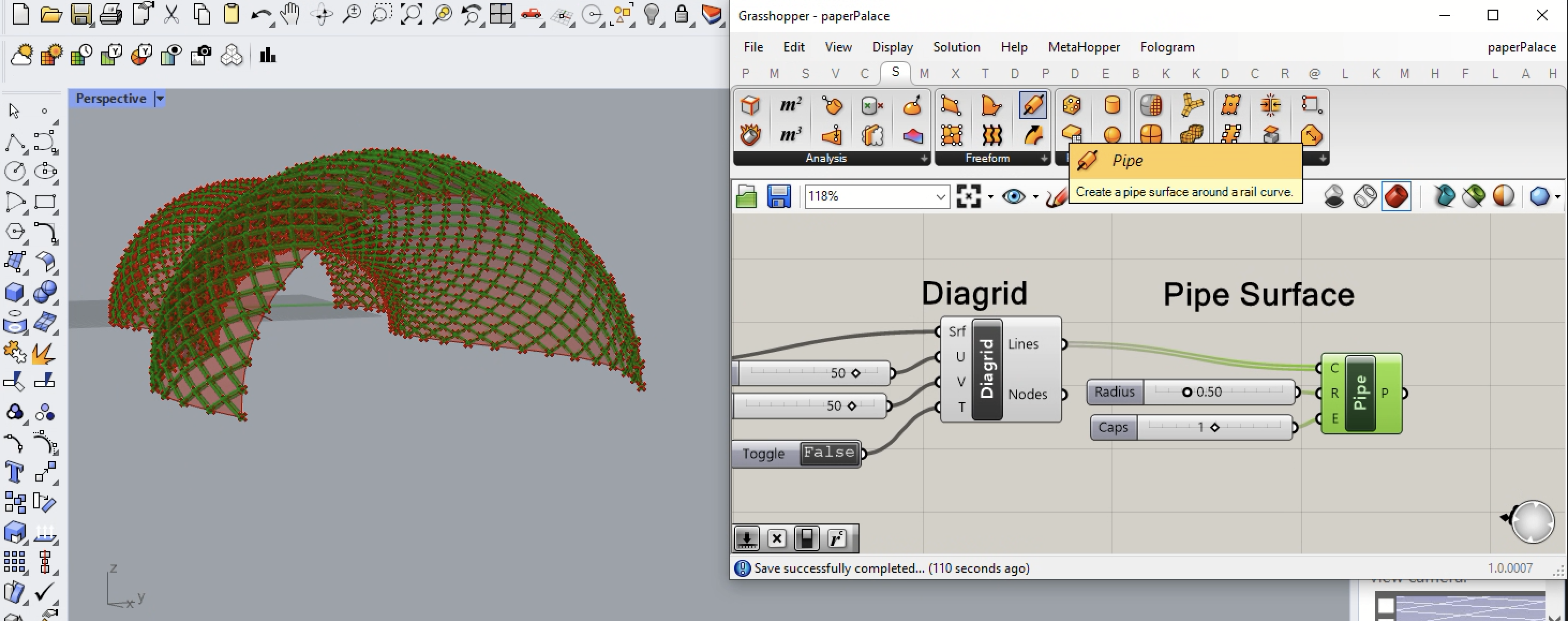Expand the Analysis panel options
Image resolution: width=1568 pixels, height=621 pixels.
(x=924, y=158)
